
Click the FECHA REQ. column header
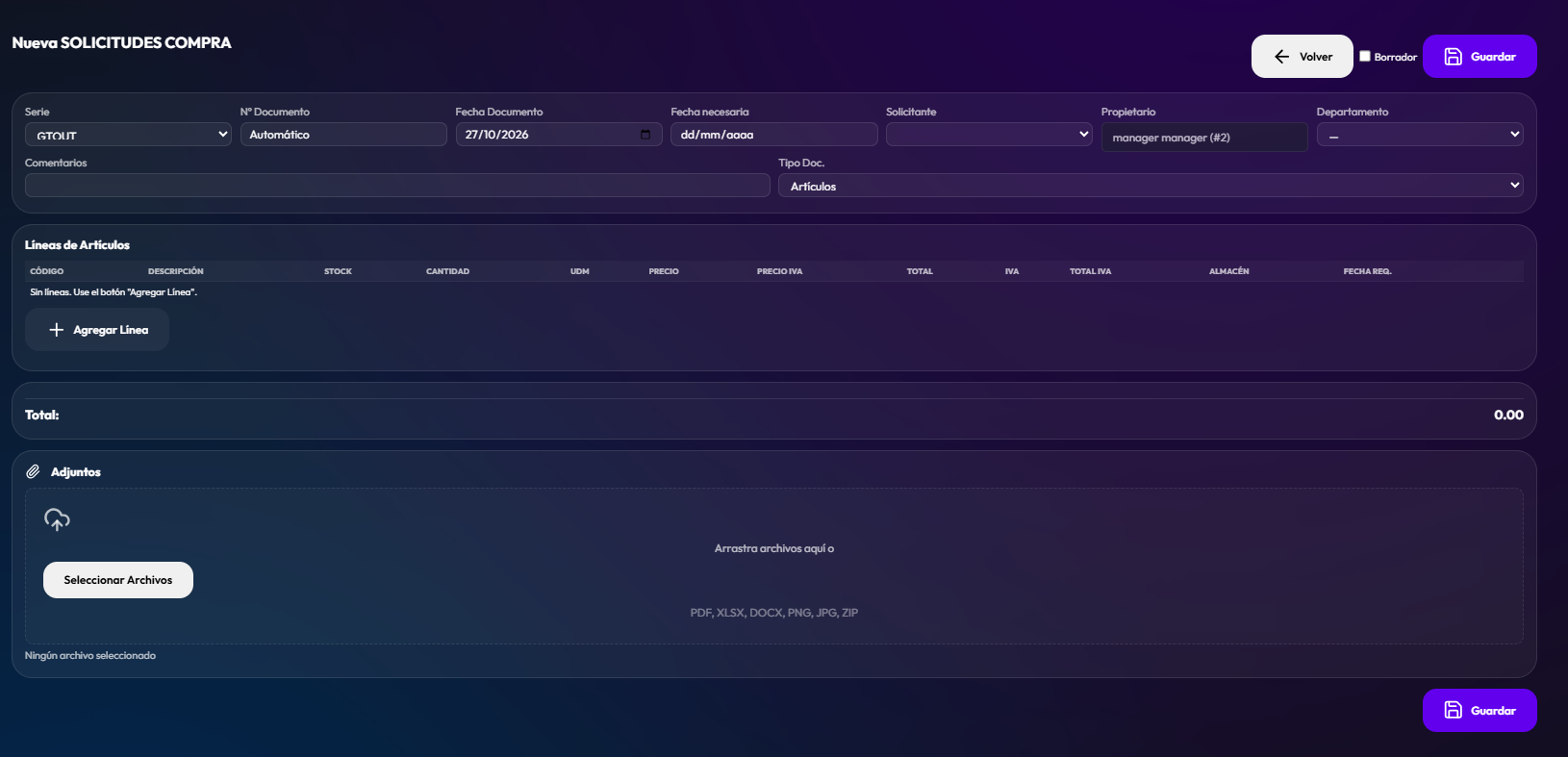tap(1368, 271)
